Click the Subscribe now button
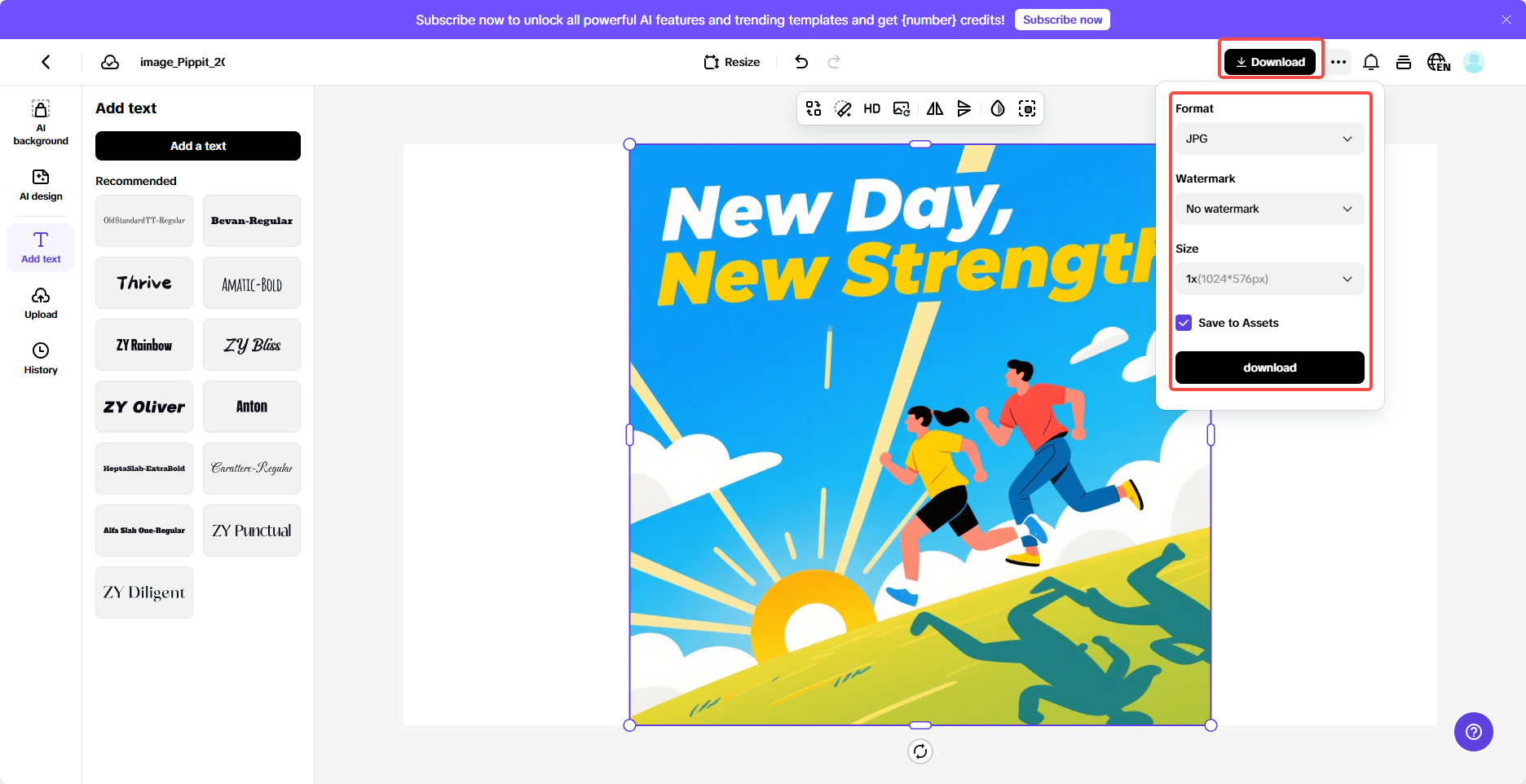 pos(1062,20)
